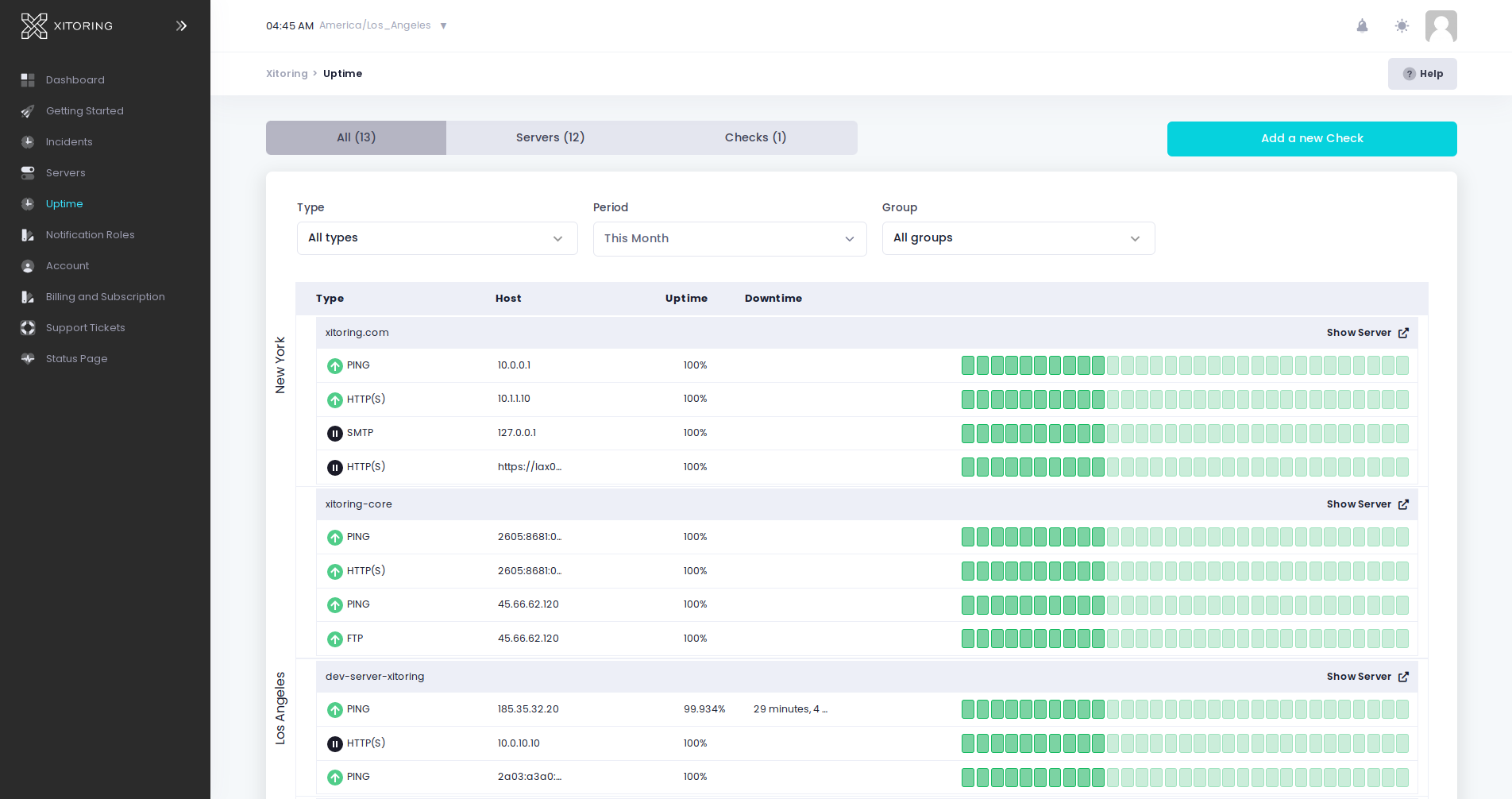This screenshot has height=799, width=1512.
Task: Open Billing and Subscription from sidebar
Action: click(x=106, y=297)
